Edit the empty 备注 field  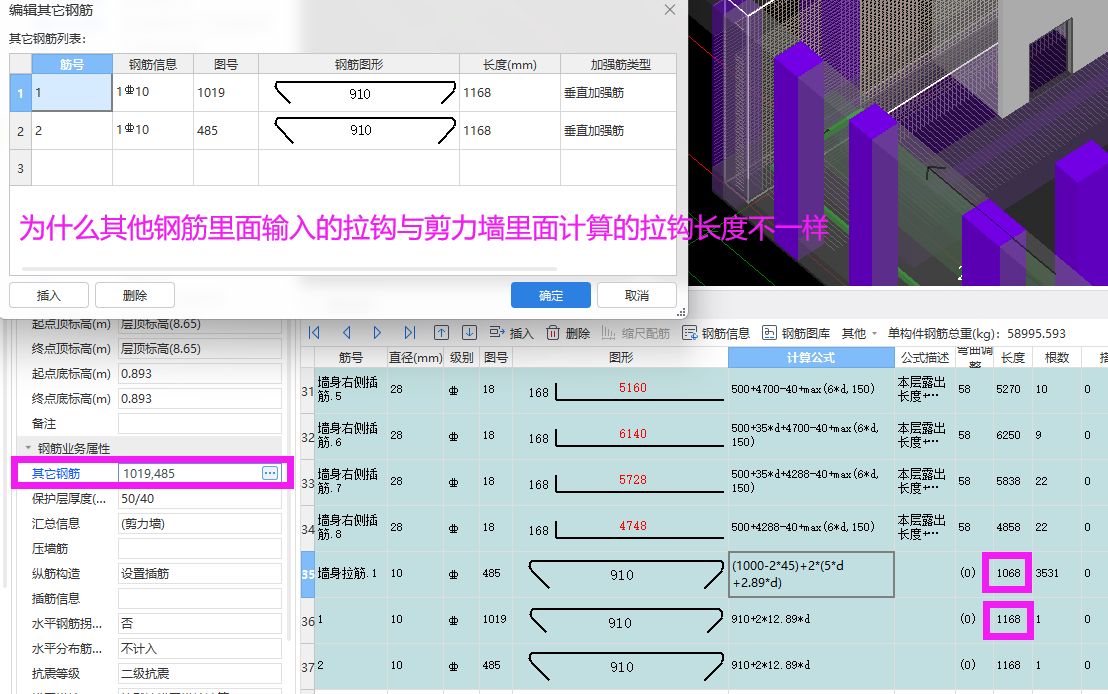[200, 423]
